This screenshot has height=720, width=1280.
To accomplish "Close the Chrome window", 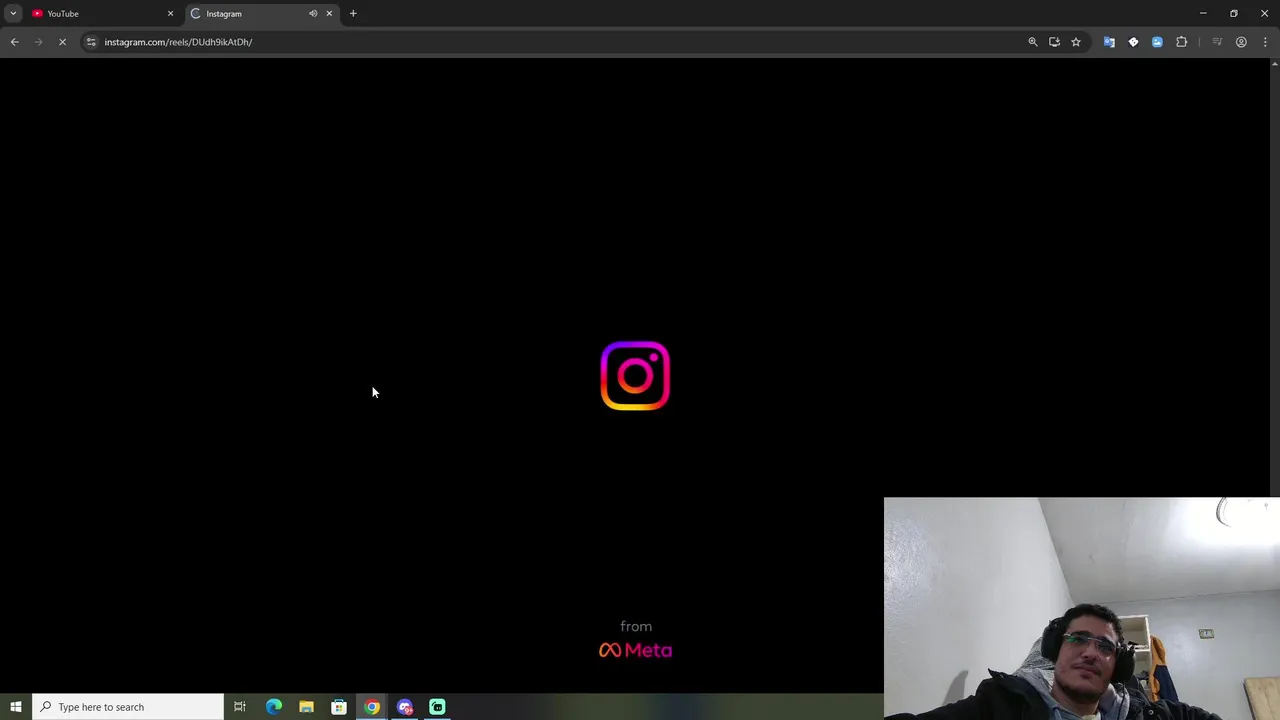I will pyautogui.click(x=1264, y=13).
